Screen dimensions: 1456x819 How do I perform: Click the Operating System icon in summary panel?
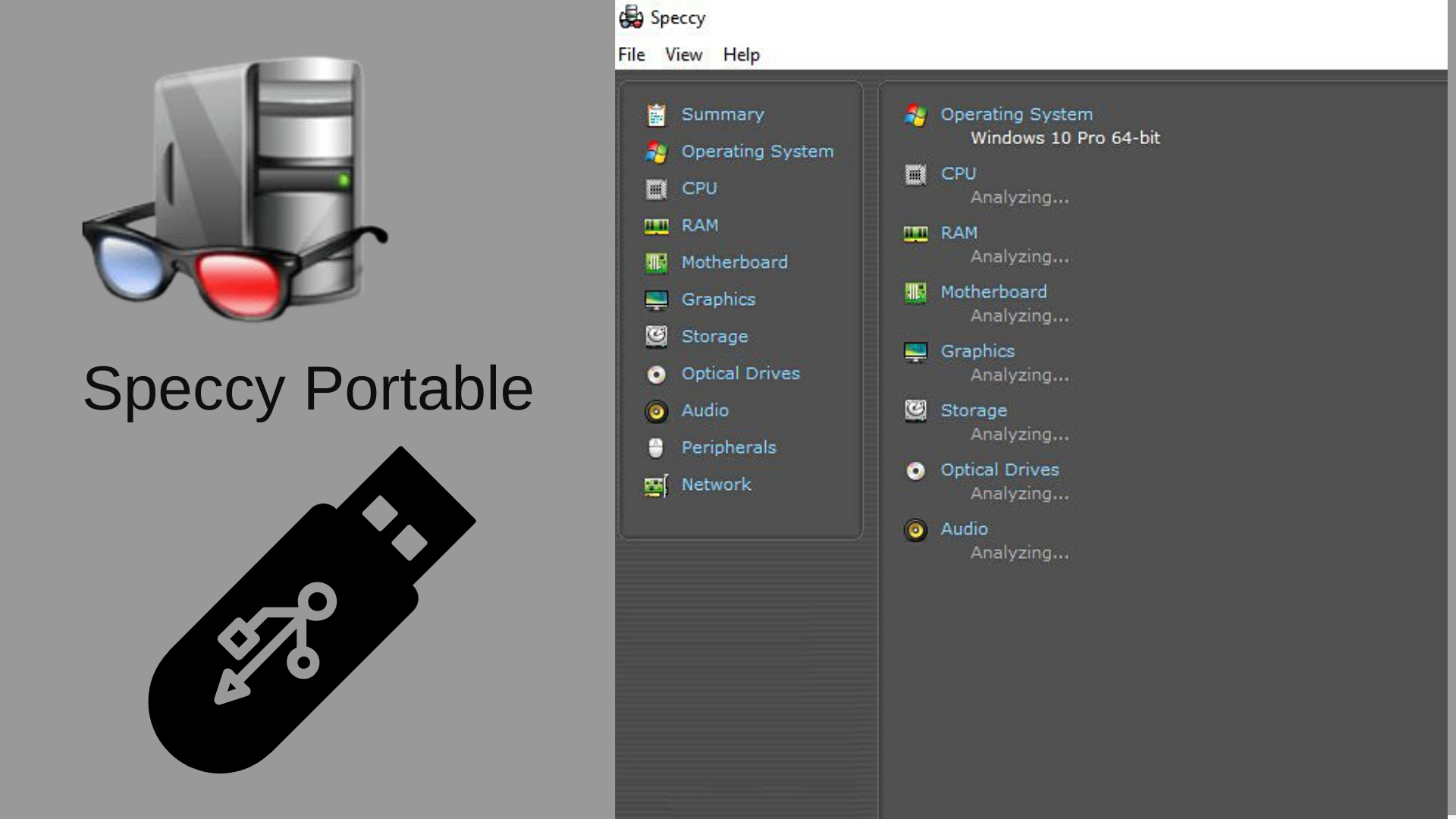point(915,115)
